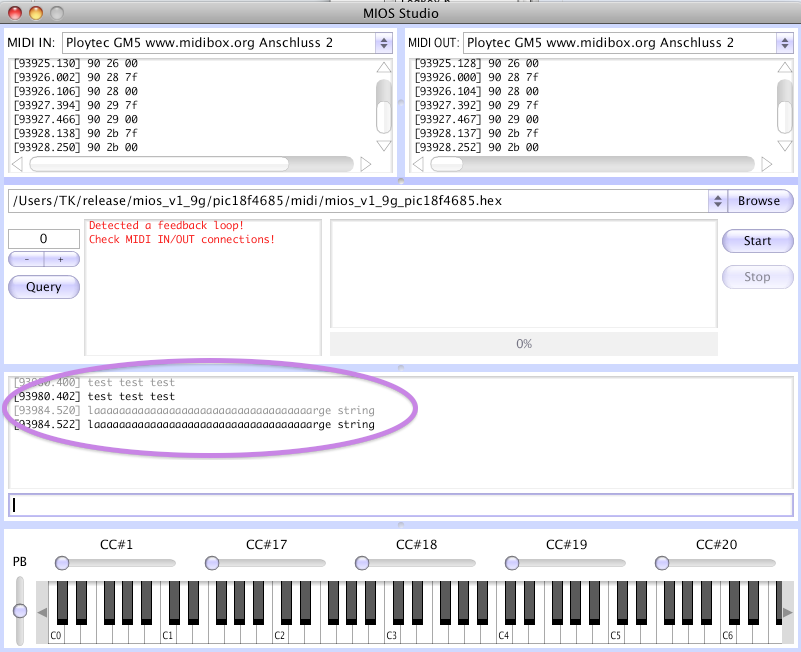Click 'Detected a feedback loop!' message
This screenshot has height=652, width=801.
tap(166, 225)
